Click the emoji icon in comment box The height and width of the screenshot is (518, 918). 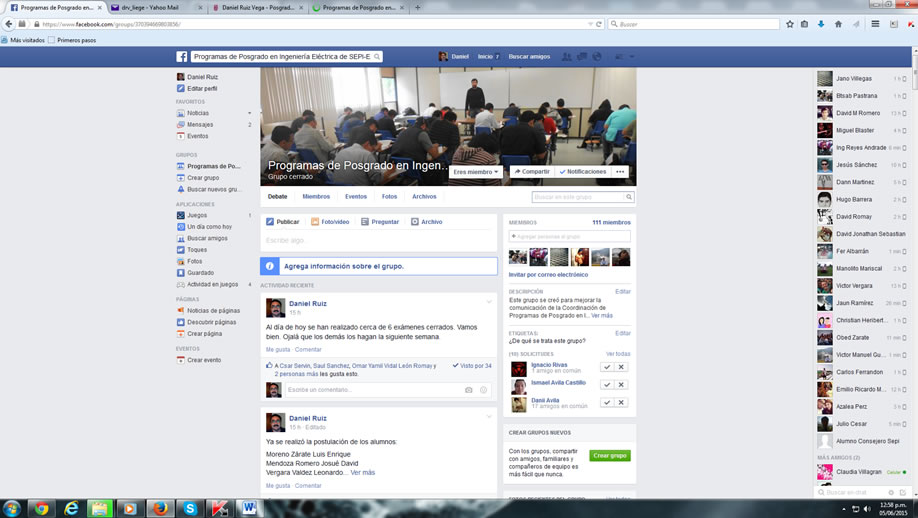484,390
